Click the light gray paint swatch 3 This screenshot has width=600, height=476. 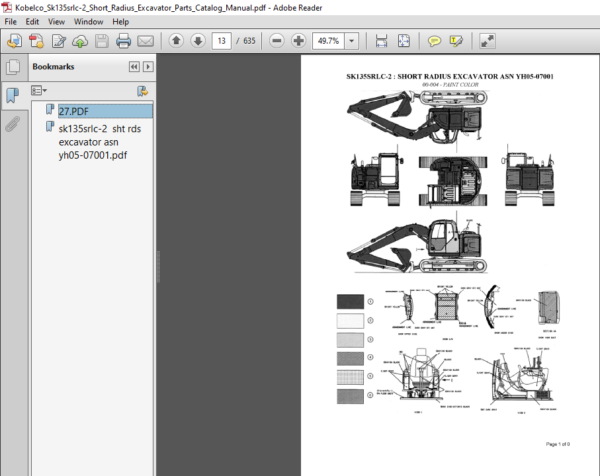tap(350, 340)
